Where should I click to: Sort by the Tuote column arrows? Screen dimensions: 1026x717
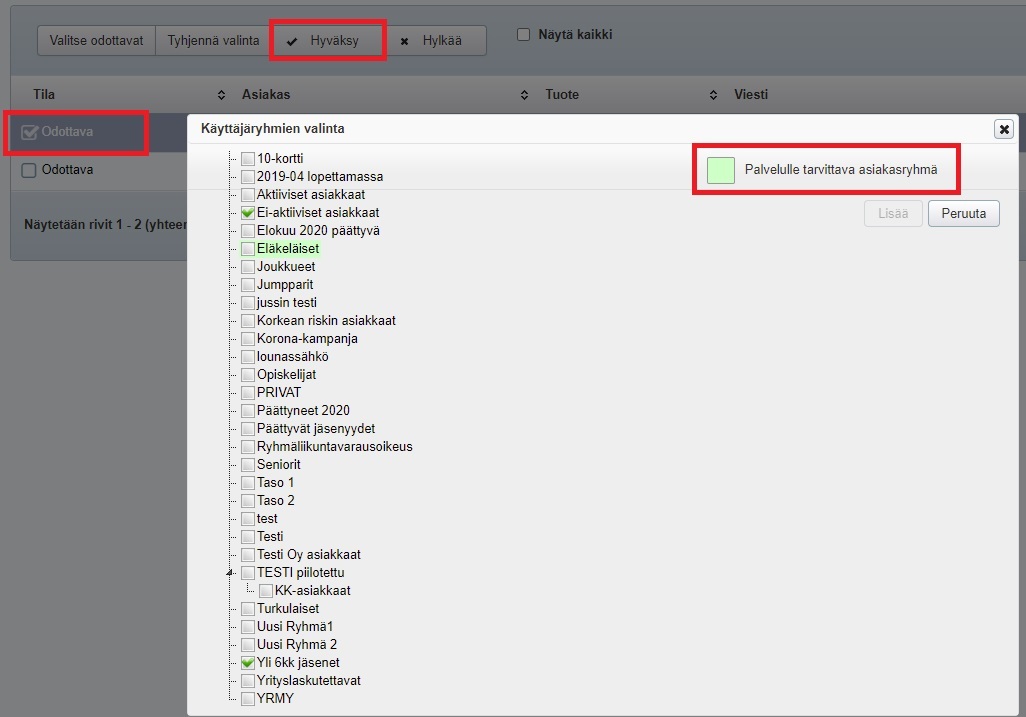(x=713, y=95)
